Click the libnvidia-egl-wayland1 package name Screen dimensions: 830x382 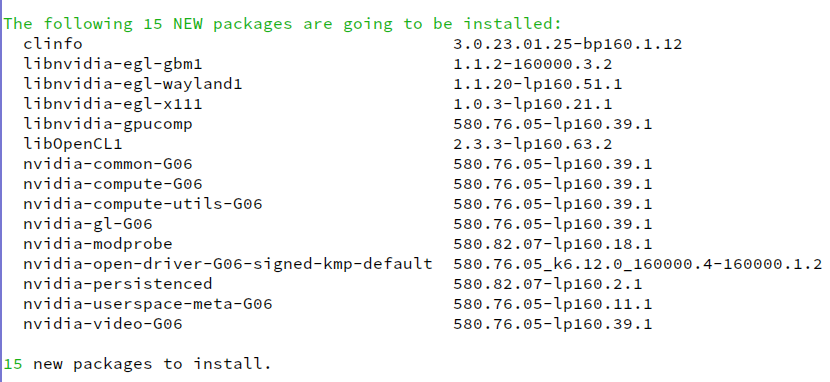pyautogui.click(x=133, y=84)
